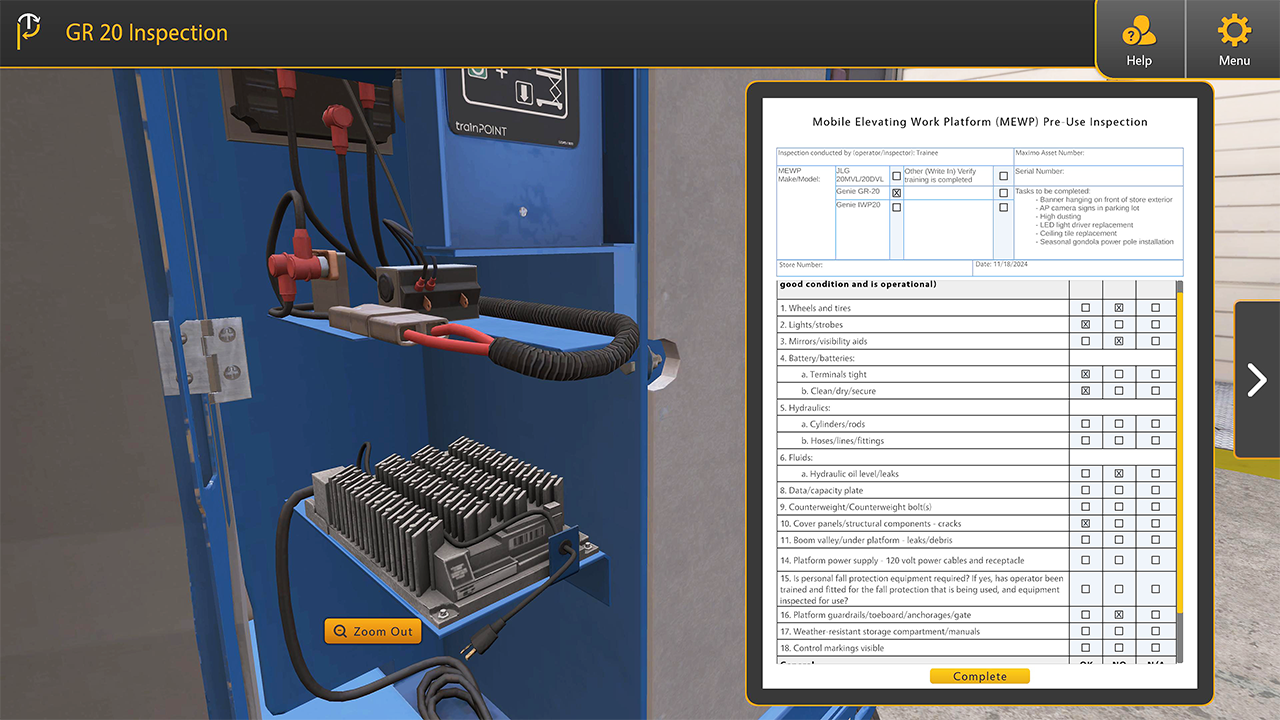Mark Lights/strobes as NO

click(1119, 325)
